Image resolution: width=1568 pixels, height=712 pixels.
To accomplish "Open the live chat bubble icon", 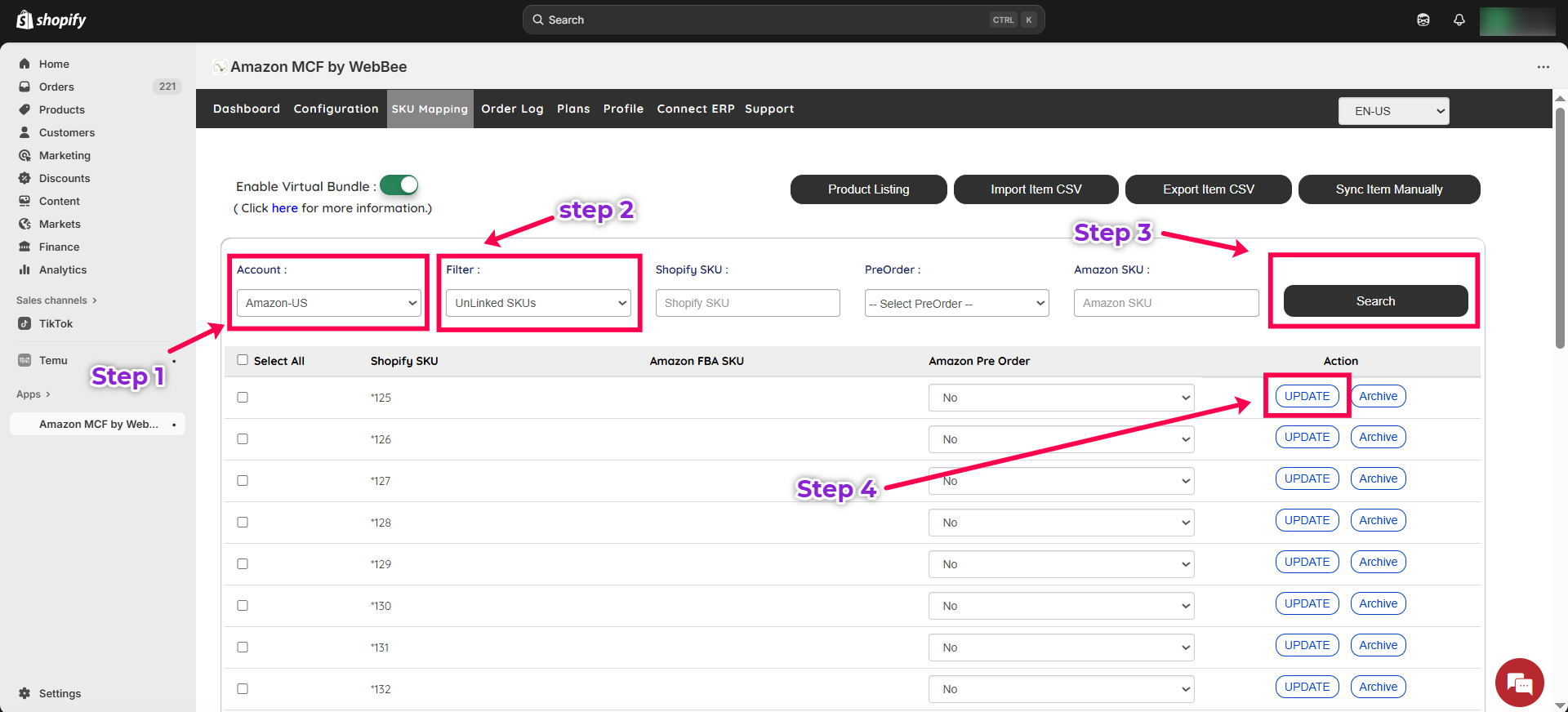I will click(x=1519, y=683).
